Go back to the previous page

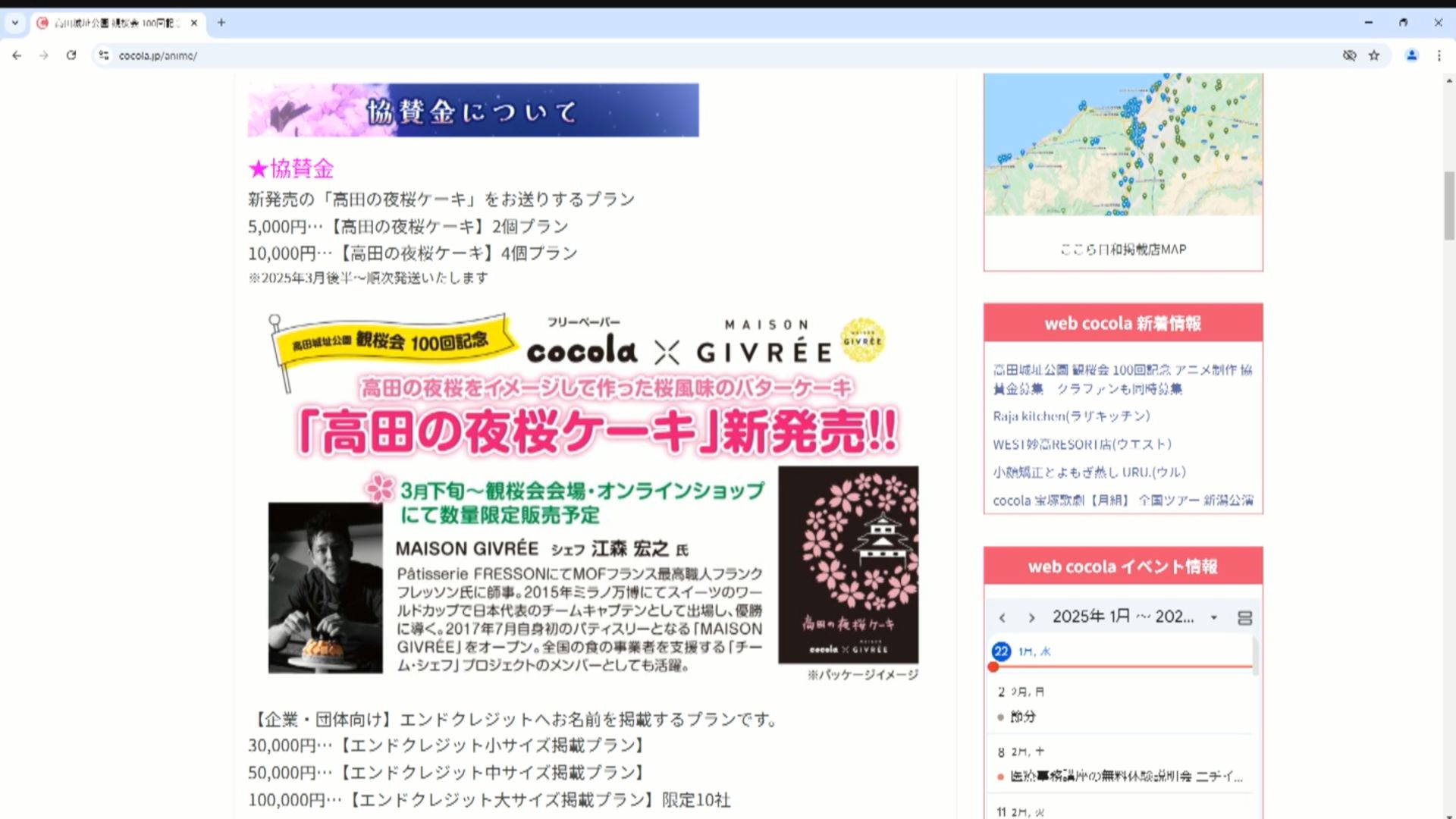17,55
